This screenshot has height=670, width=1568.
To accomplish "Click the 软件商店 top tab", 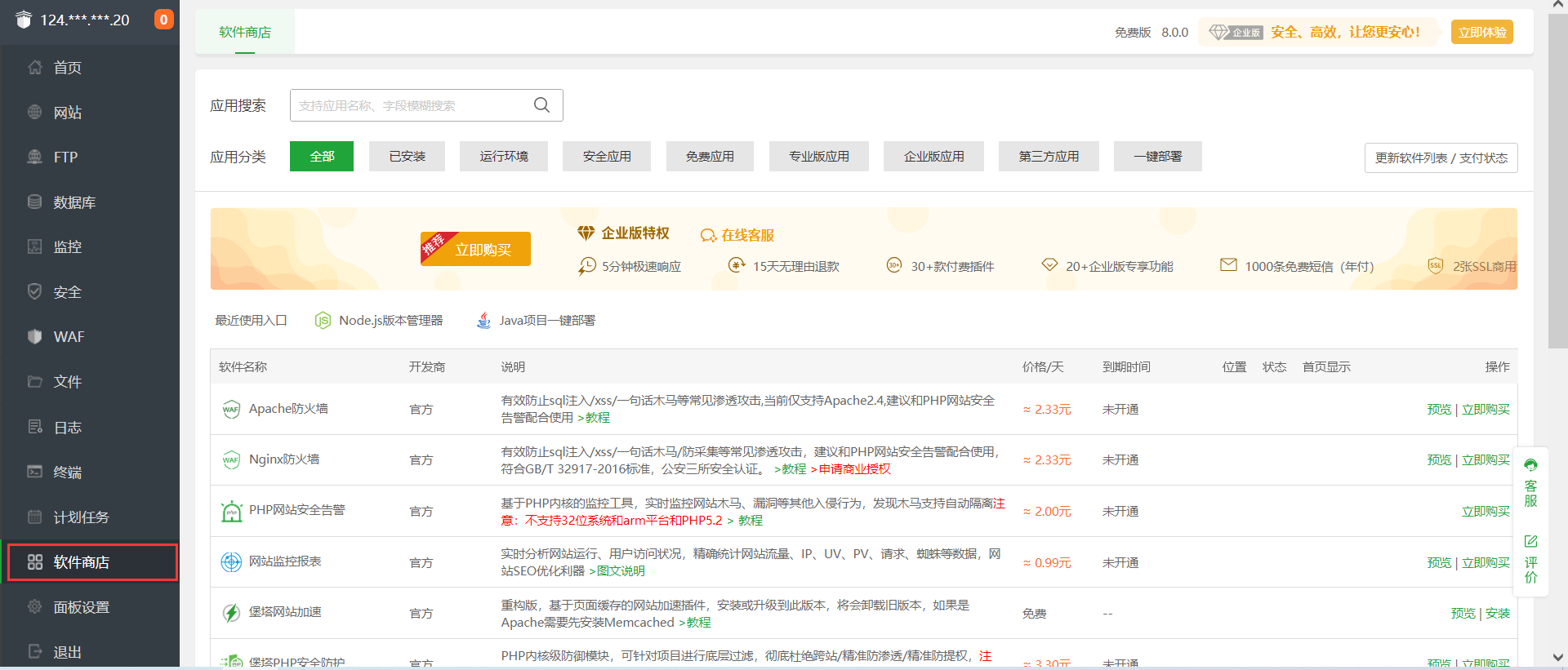I will 245,32.
